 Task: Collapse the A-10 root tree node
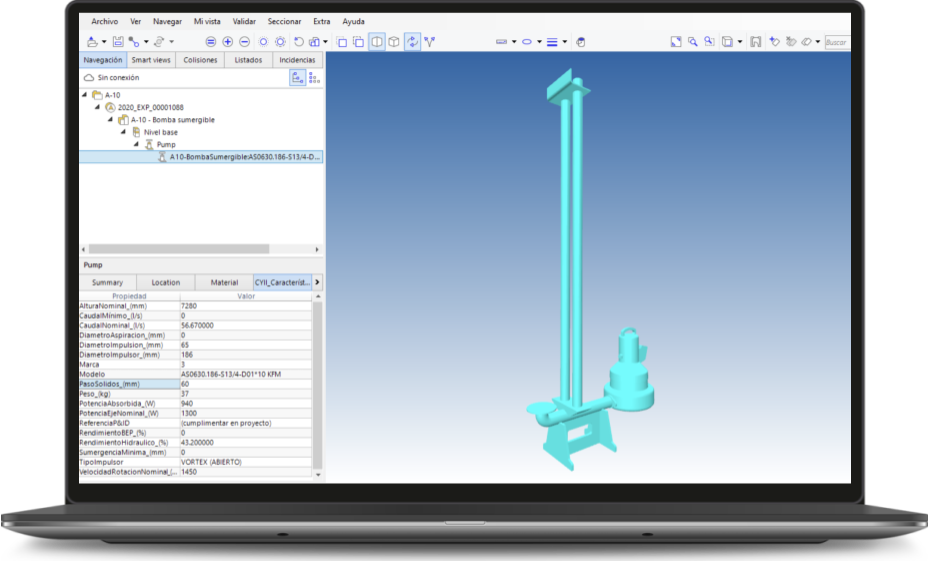(x=85, y=95)
